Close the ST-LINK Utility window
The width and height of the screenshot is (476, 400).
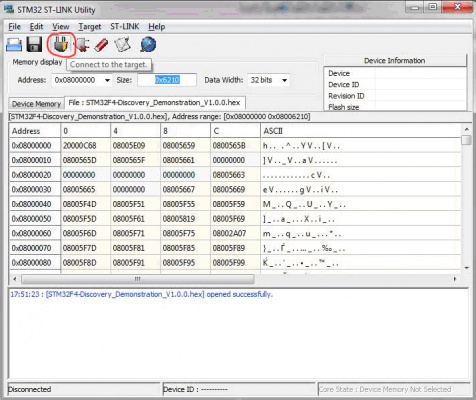457,7
